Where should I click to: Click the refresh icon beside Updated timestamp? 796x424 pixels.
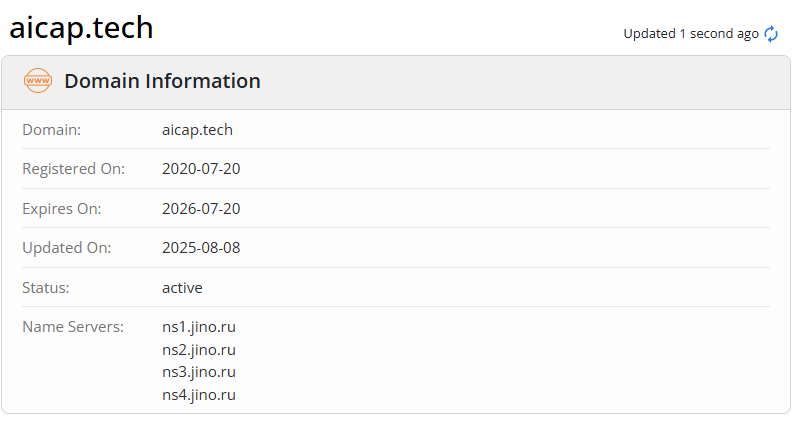771,34
